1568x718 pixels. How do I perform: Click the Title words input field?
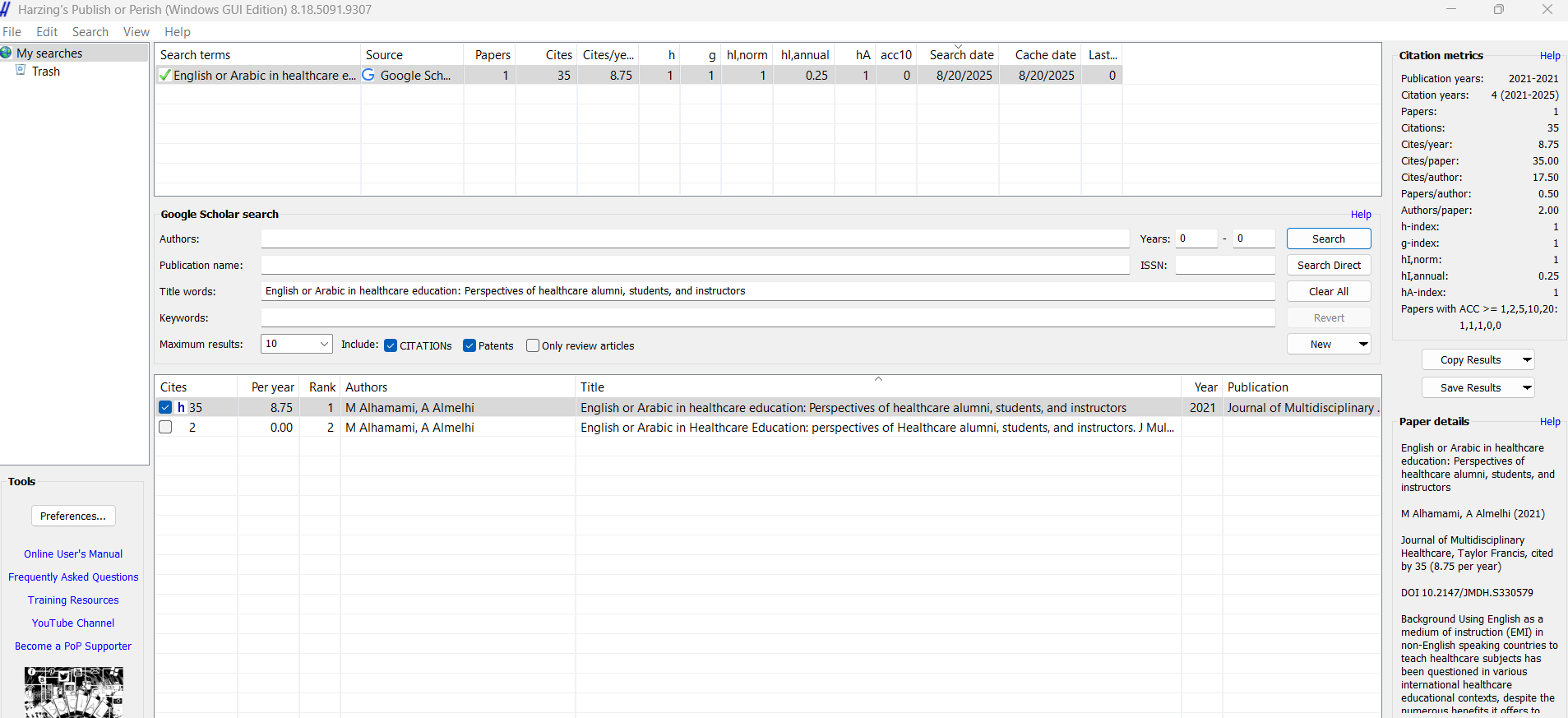[x=767, y=291]
